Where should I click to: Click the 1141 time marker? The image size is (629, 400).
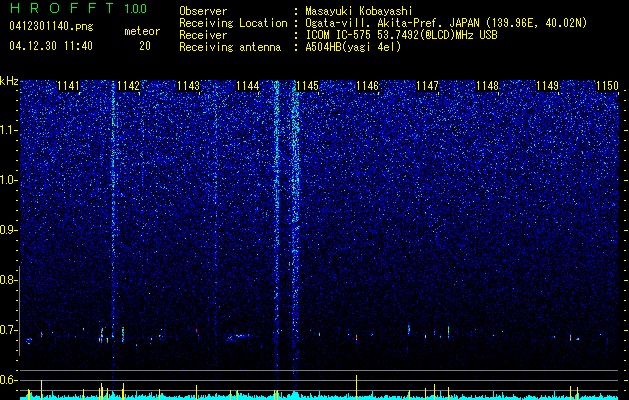point(69,86)
